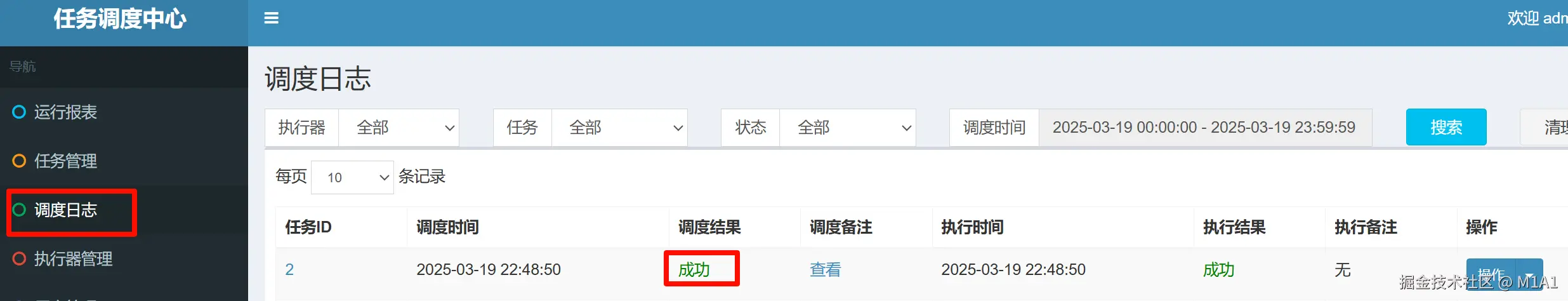Go to 任务管理 in sidebar

[65, 161]
